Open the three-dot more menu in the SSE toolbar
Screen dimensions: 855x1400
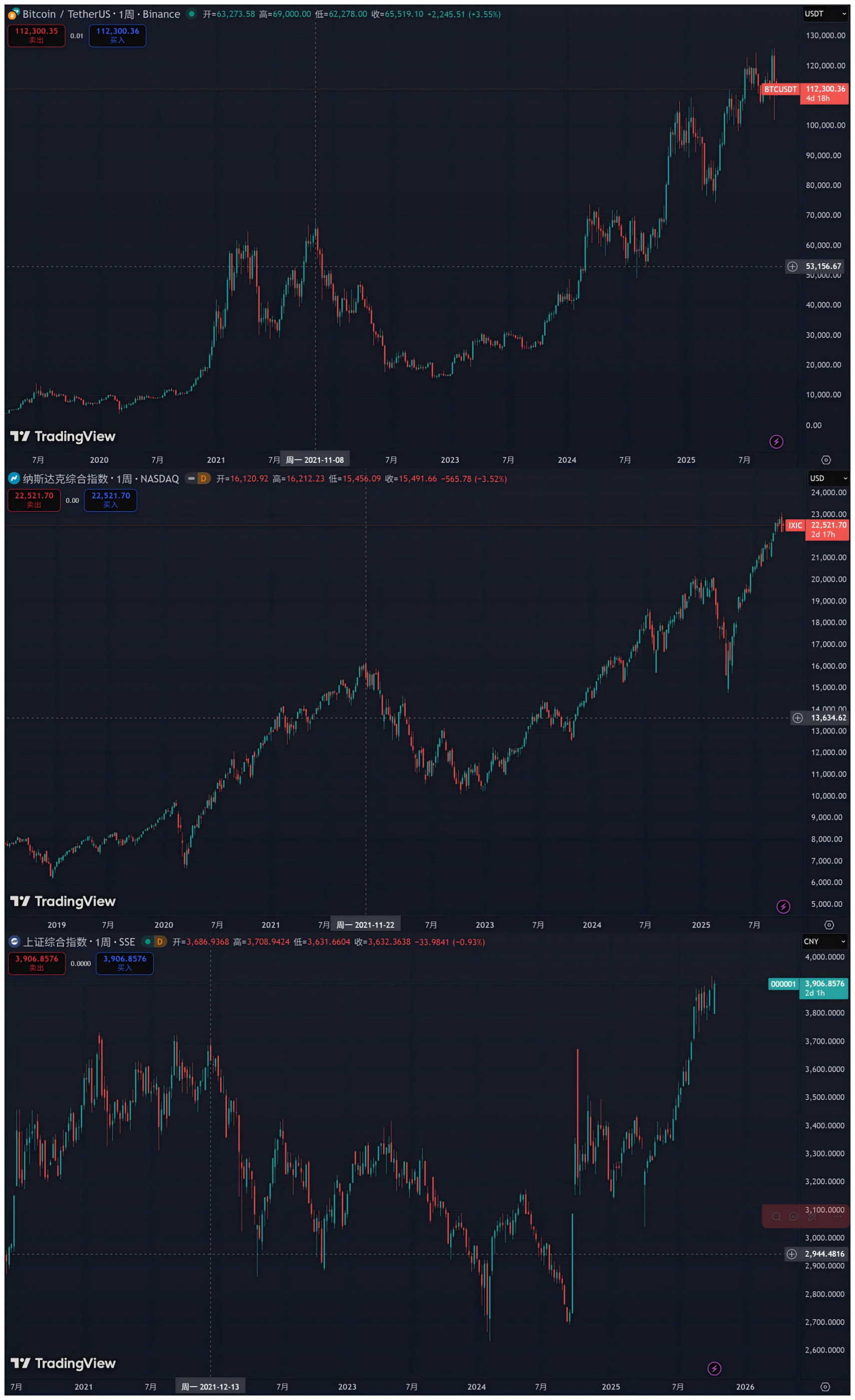(838, 1216)
